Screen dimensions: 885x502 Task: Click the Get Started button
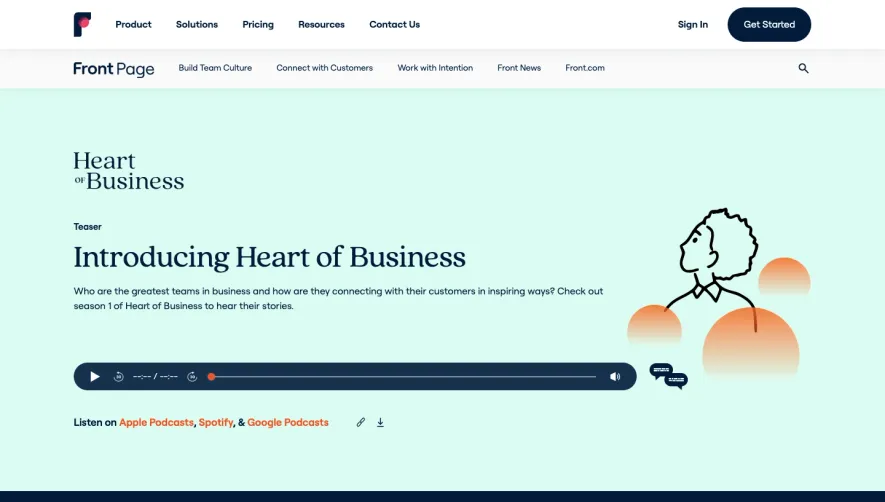click(x=769, y=24)
